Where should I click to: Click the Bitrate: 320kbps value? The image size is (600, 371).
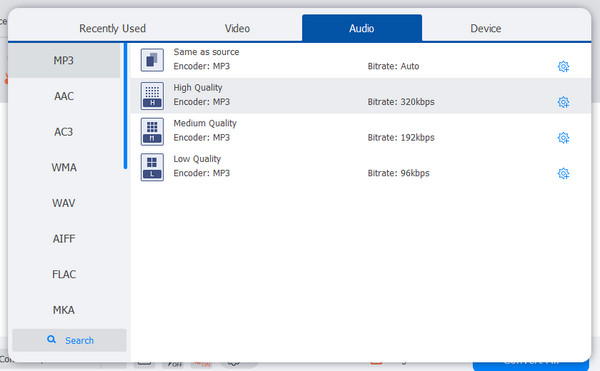[x=401, y=102]
